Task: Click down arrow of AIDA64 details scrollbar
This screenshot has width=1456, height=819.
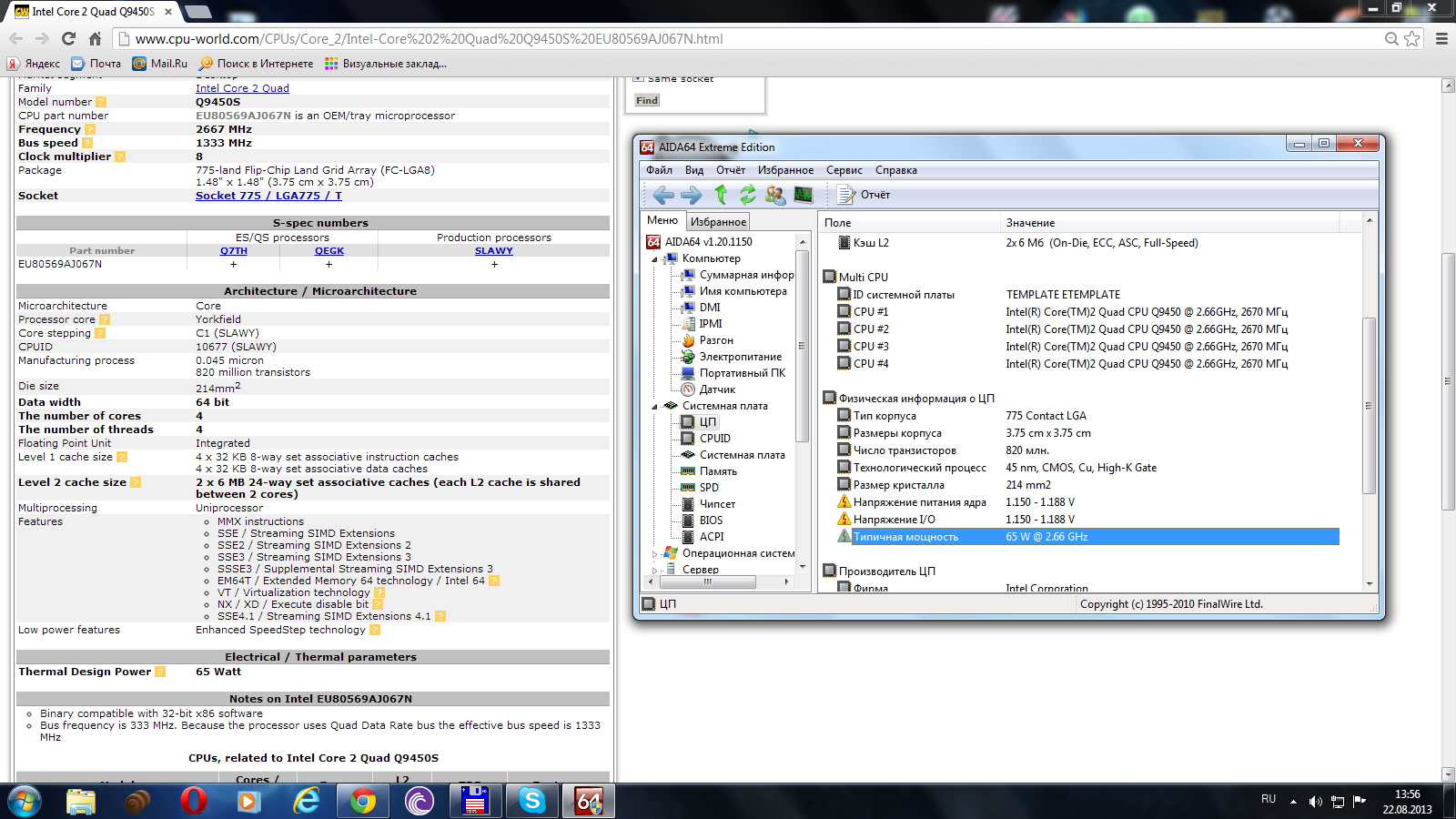Action: click(1369, 583)
